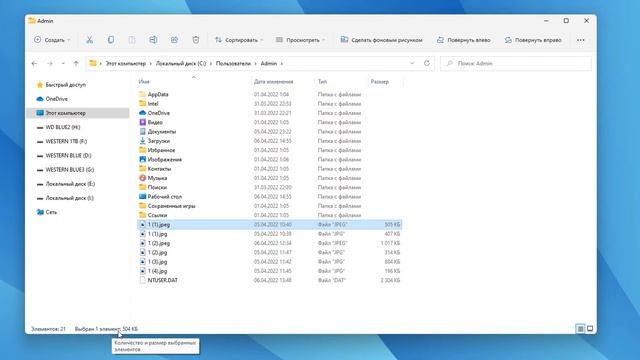This screenshot has width=640, height=360.
Task: Select Этот компьютер in sidebar
Action: [x=78, y=113]
